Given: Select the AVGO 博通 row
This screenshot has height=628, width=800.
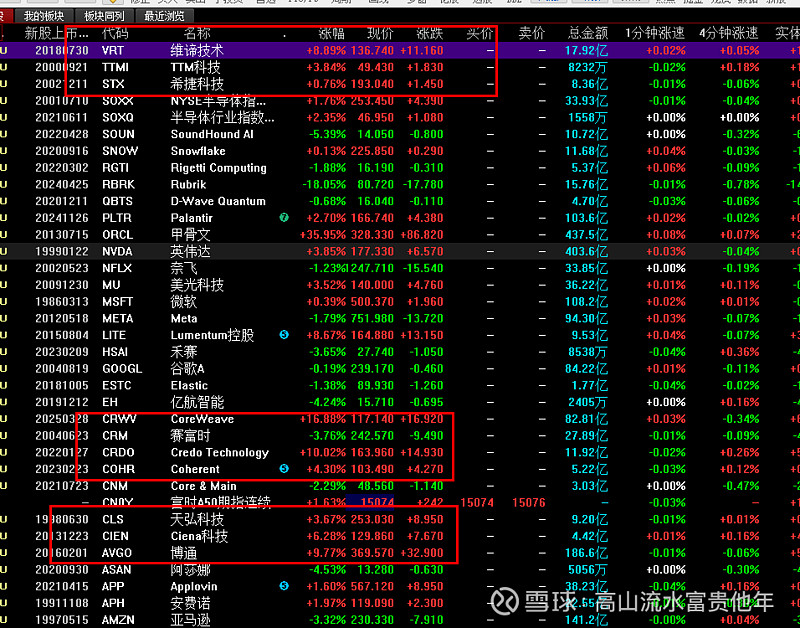Looking at the screenshot, I should point(400,552).
